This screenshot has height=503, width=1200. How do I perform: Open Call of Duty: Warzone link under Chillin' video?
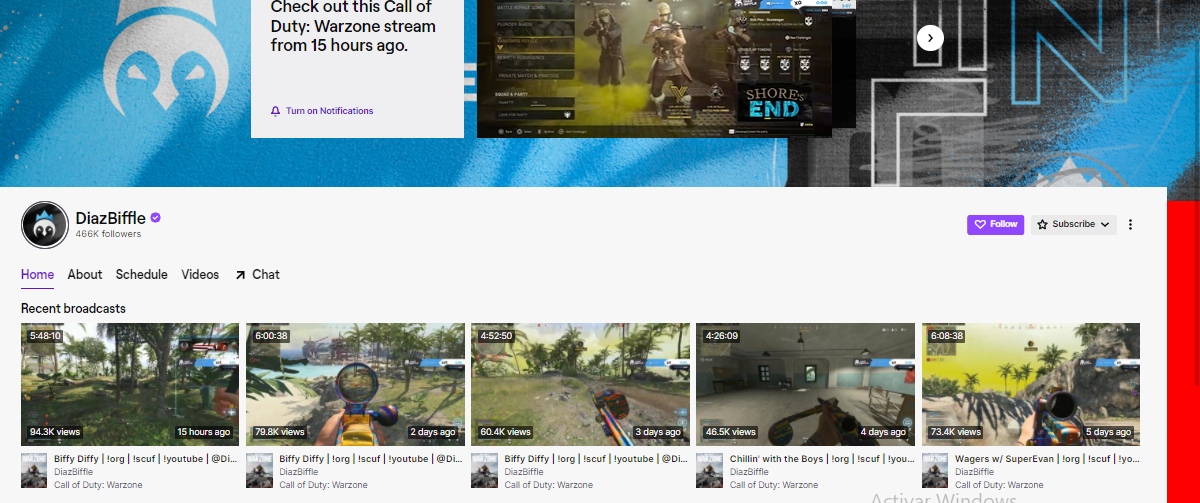[x=773, y=485]
